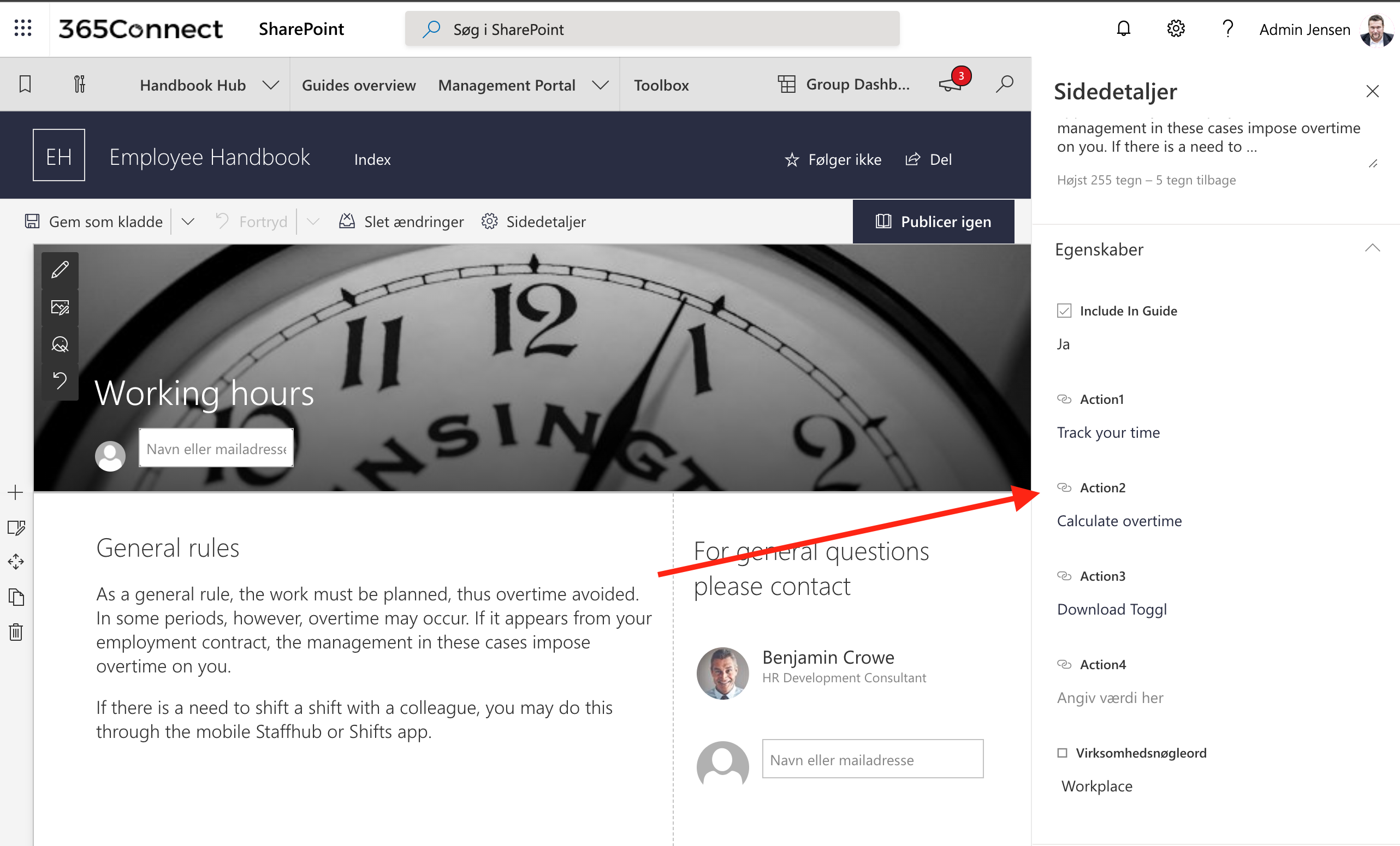
Task: Click the EH site logo
Action: point(58,155)
